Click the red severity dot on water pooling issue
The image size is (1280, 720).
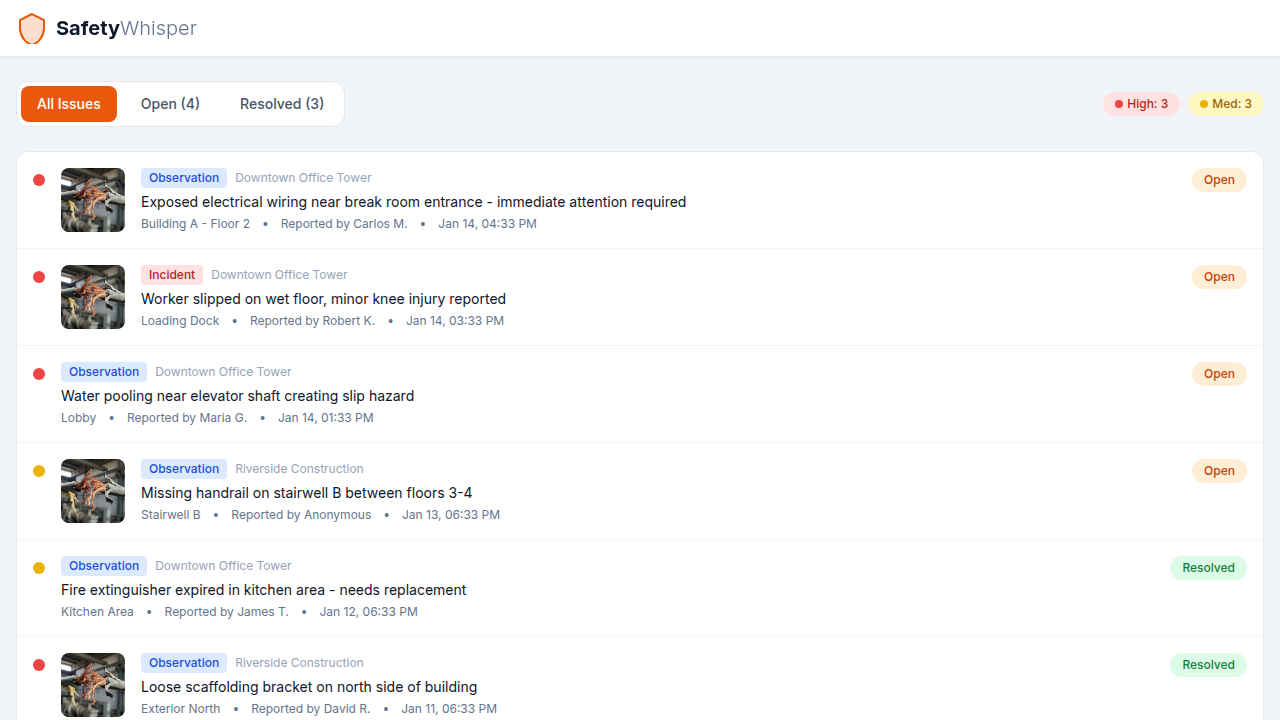[39, 374]
